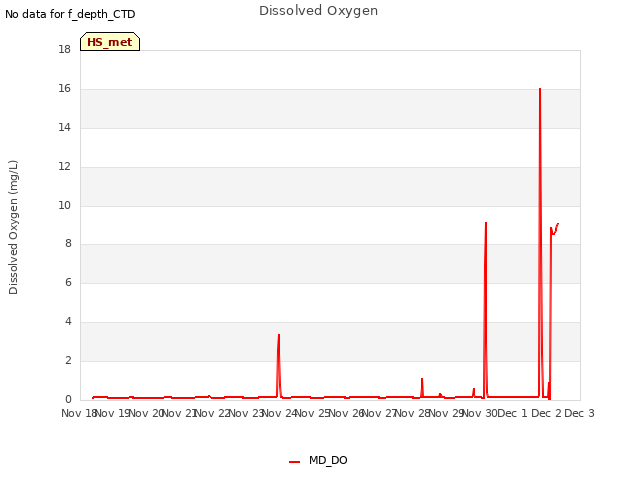Click the y-axis tick label 10
640x480 pixels.
tap(64, 205)
